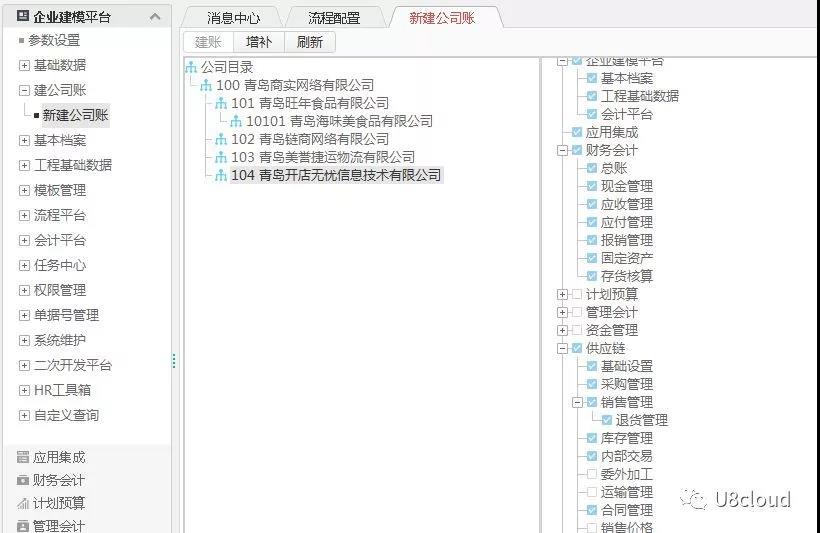
Task: Uncheck the 固定资产 checkbox
Action: pos(592,258)
